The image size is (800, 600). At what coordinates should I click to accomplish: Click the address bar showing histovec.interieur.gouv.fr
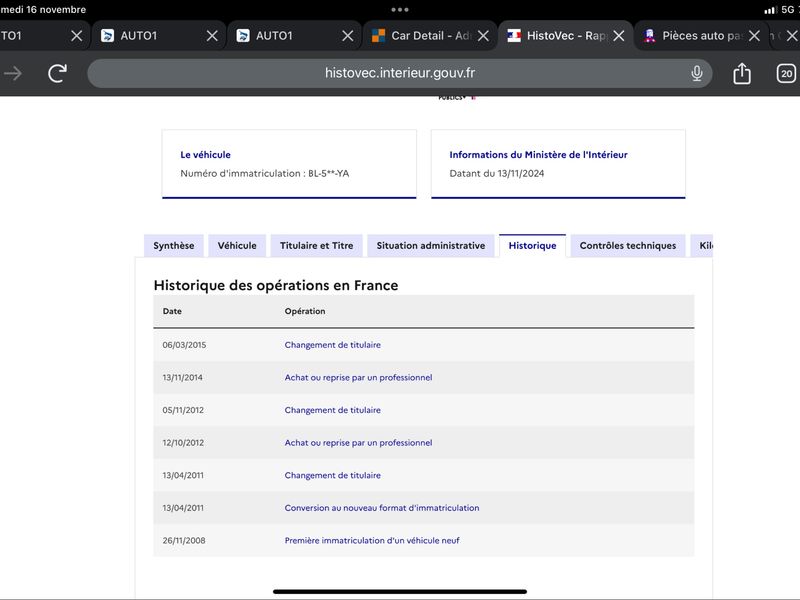coord(399,73)
